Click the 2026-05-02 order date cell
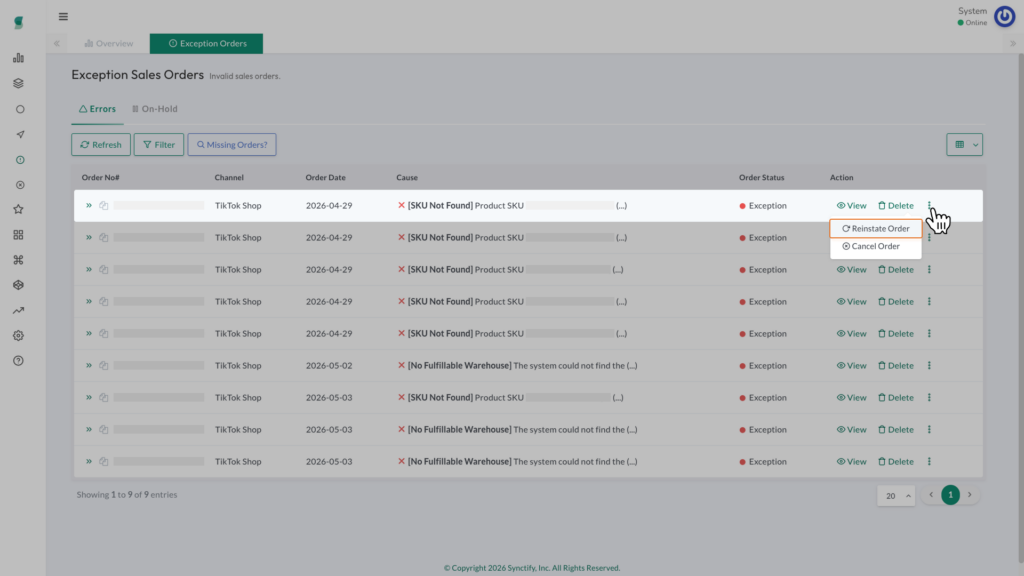Image resolution: width=1024 pixels, height=576 pixels. pos(329,366)
